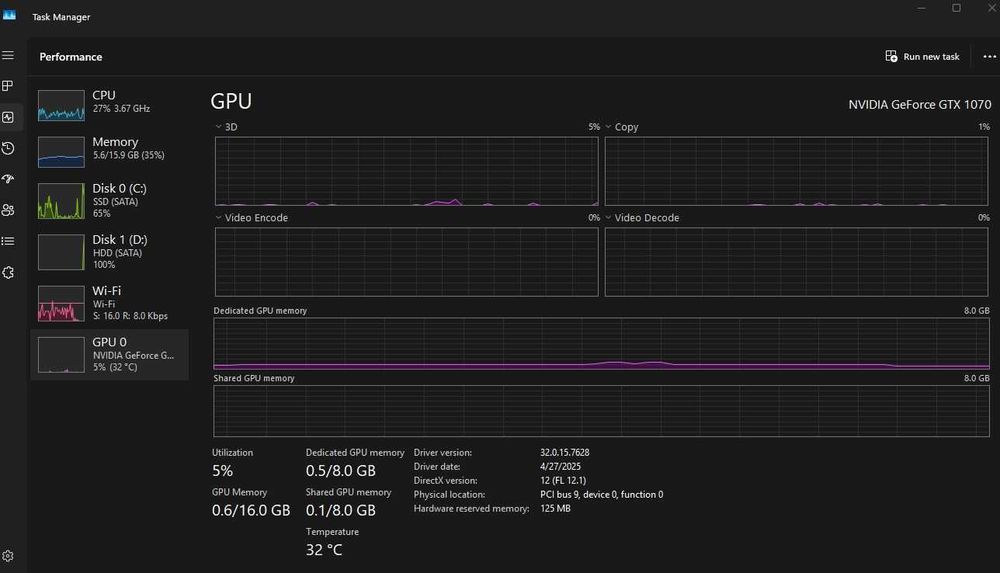Click the large GPU heading
Image resolution: width=1000 pixels, height=573 pixels.
tap(231, 101)
